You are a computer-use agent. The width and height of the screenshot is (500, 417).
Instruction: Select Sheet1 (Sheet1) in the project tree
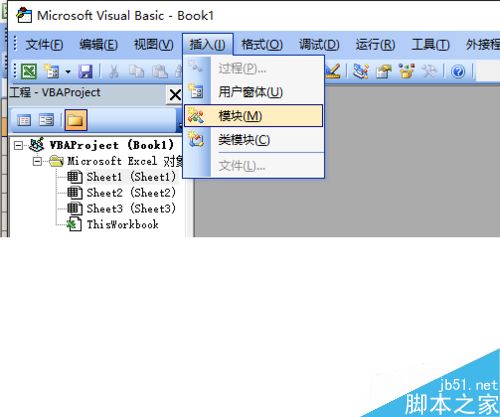[131, 177]
